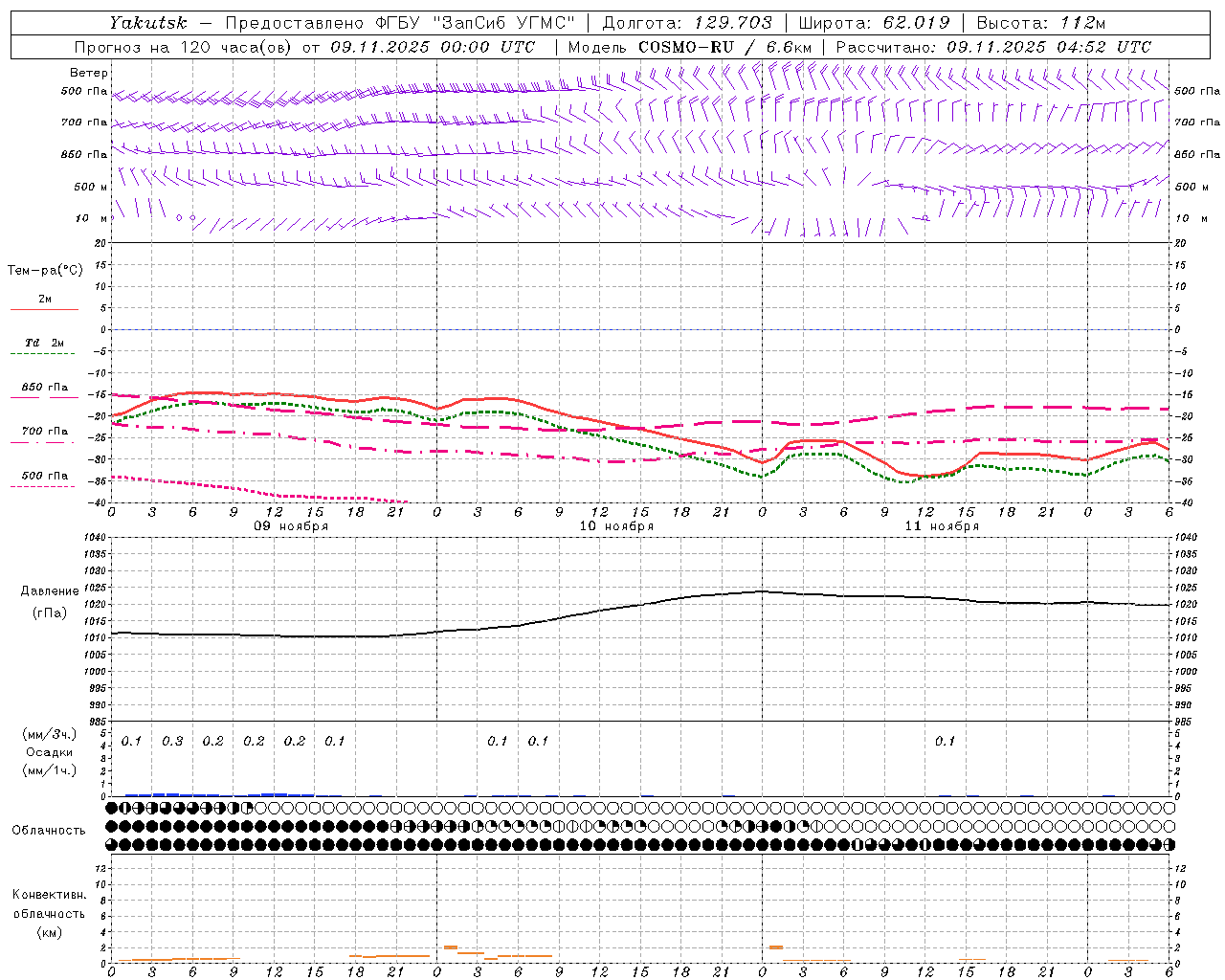Select the 'Давление' pressure panel label
This screenshot has width=1225, height=980.
50,591
